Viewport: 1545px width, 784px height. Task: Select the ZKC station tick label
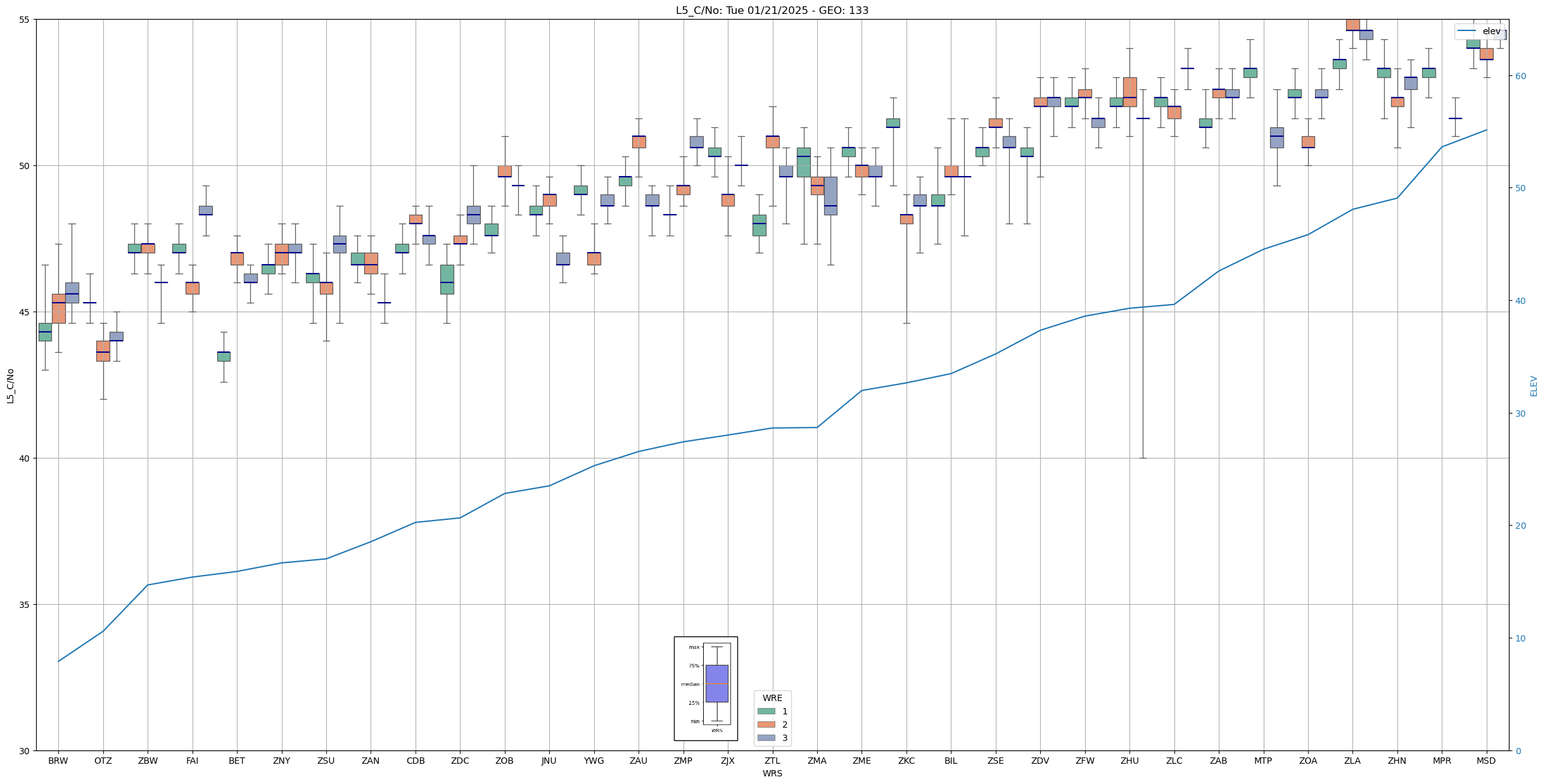[906, 761]
